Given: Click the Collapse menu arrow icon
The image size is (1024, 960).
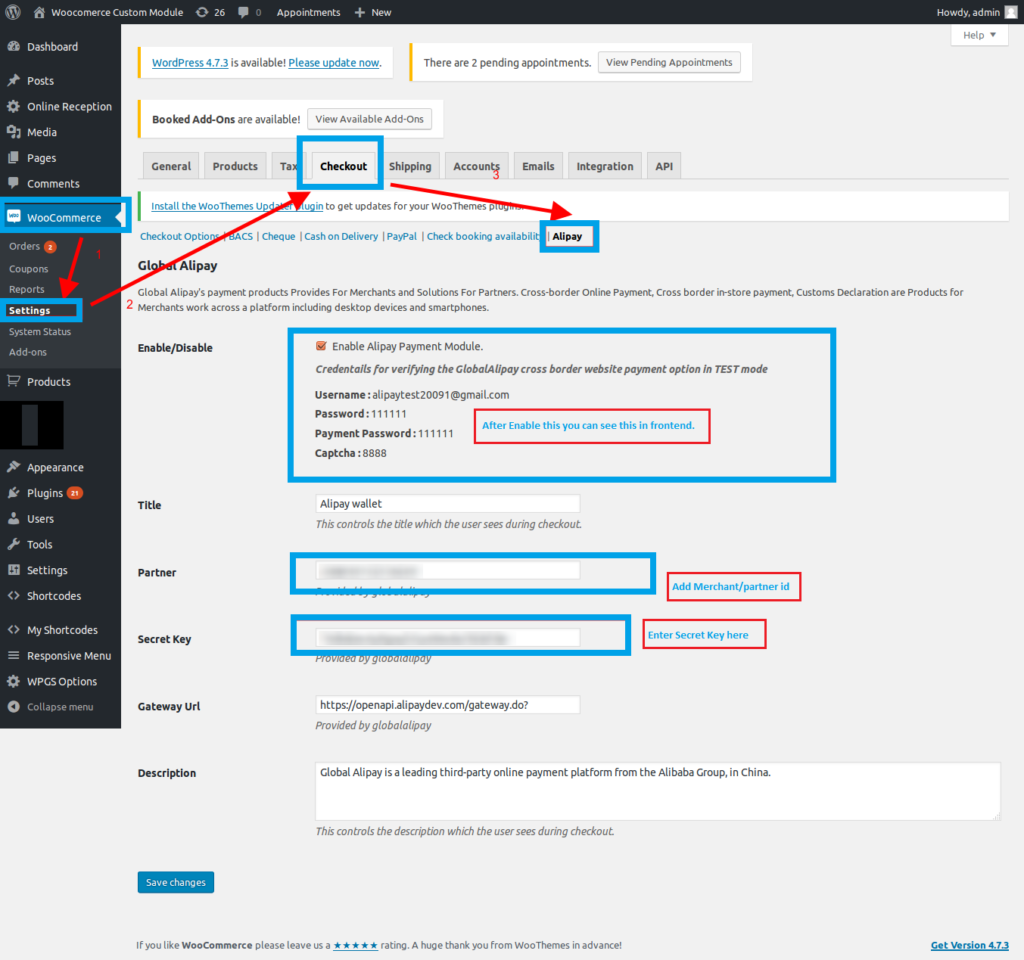Looking at the screenshot, I should (13, 707).
